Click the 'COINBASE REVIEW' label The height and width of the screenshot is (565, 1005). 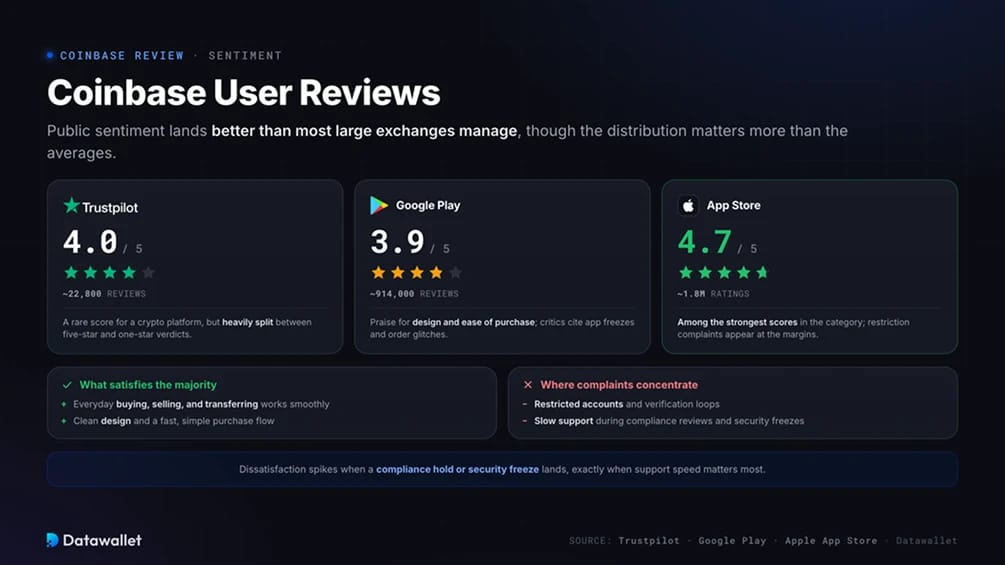tap(122, 56)
